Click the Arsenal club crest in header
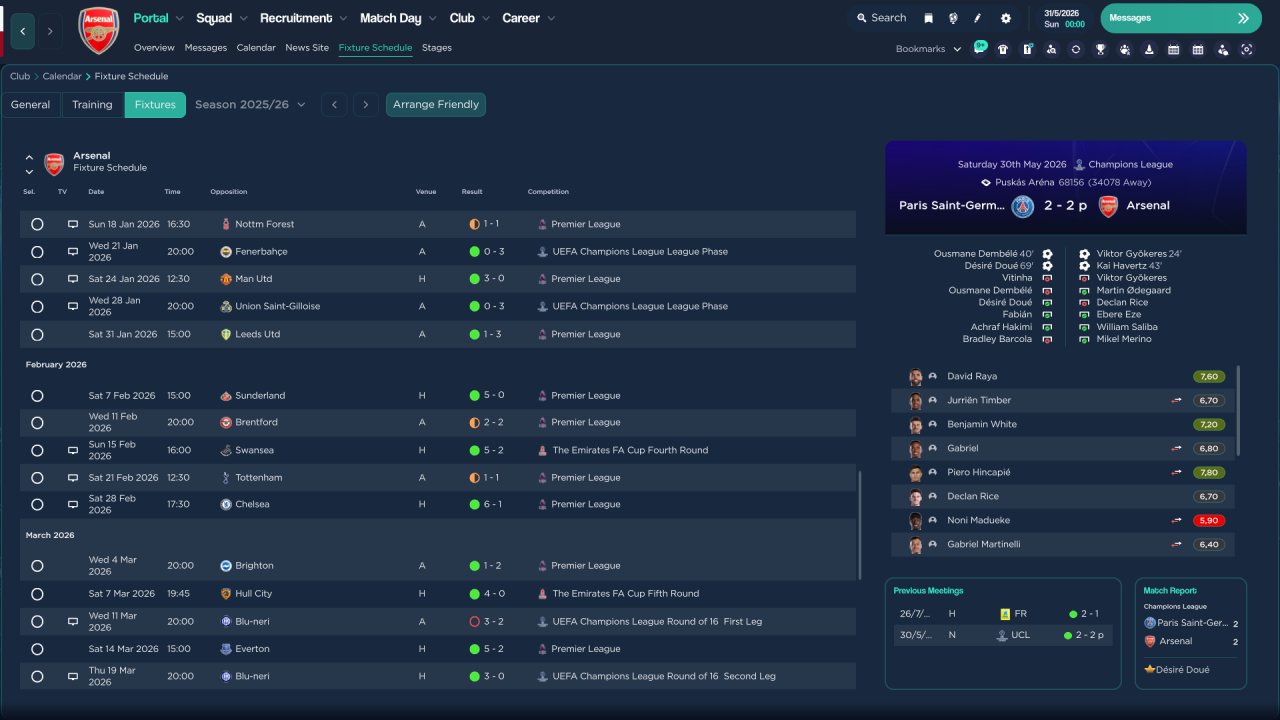The height and width of the screenshot is (720, 1280). coord(98,30)
